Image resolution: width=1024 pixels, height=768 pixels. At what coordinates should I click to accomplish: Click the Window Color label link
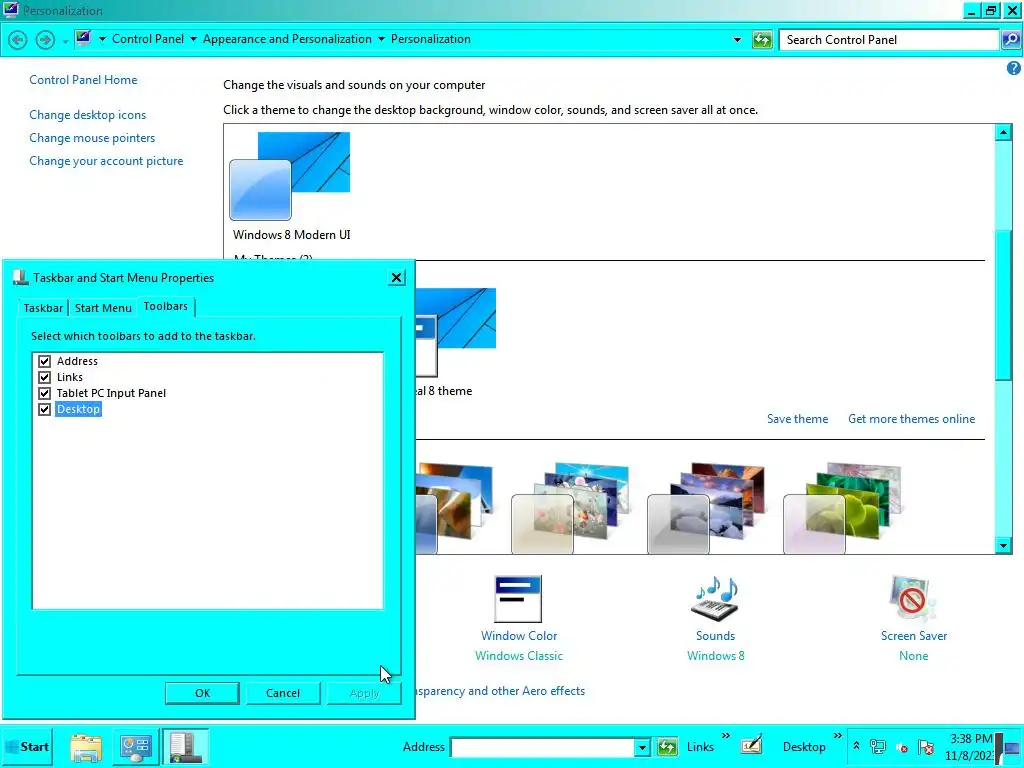[519, 636]
